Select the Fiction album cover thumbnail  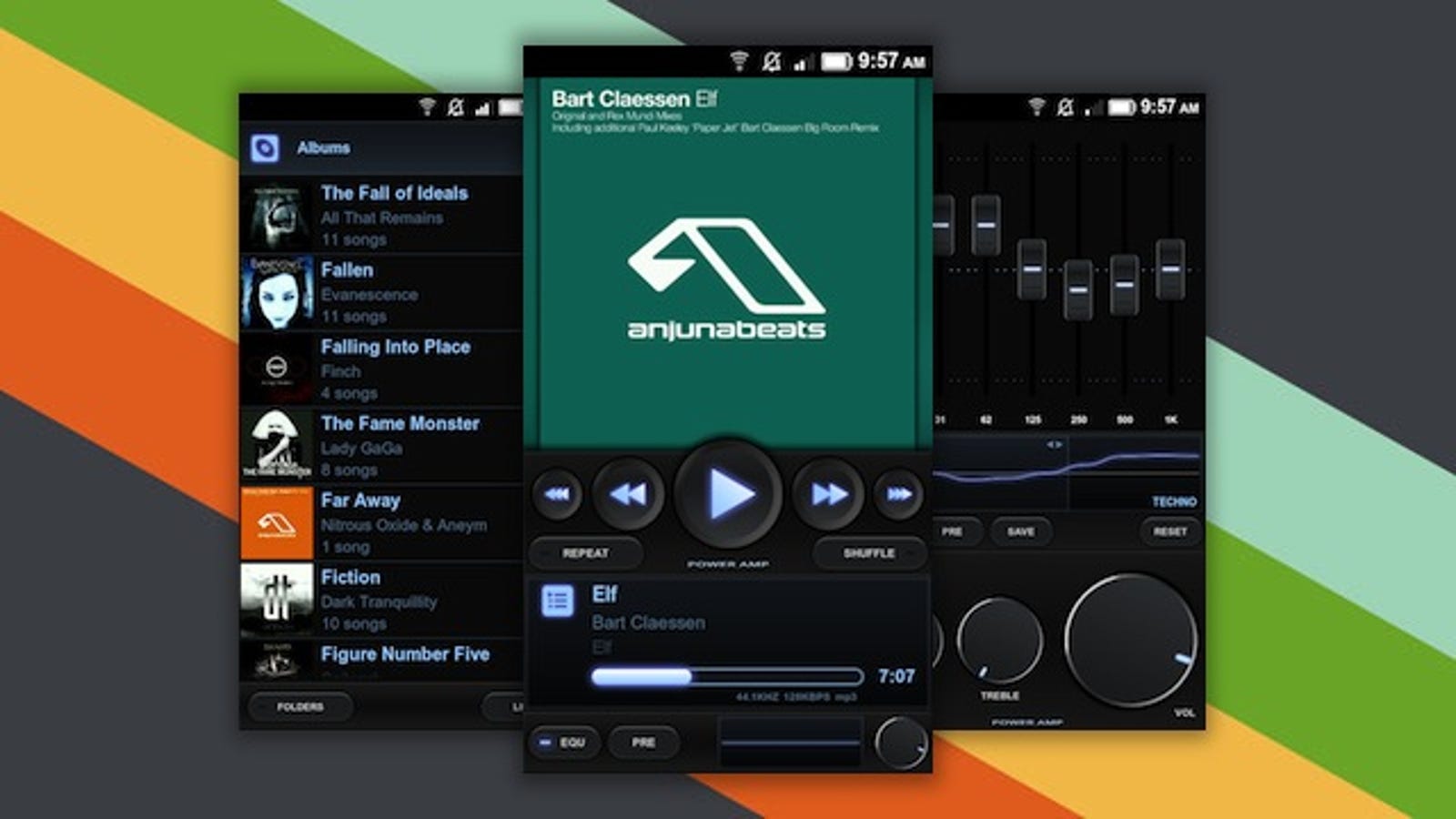277,600
